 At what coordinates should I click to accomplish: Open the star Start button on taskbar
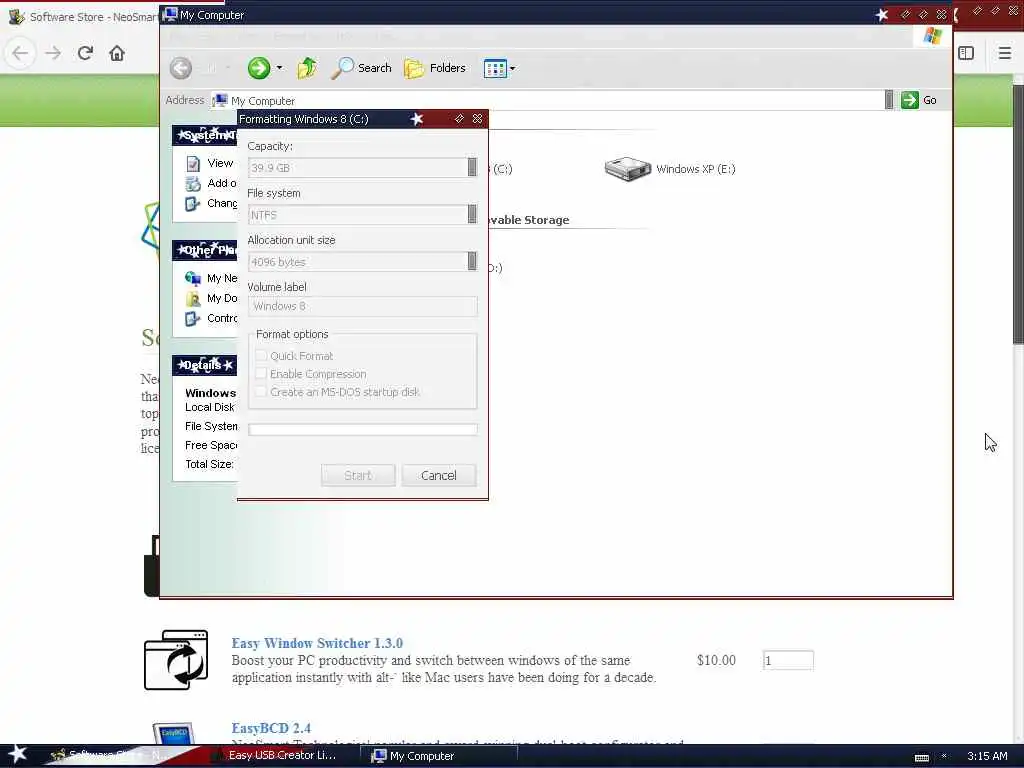(x=17, y=754)
